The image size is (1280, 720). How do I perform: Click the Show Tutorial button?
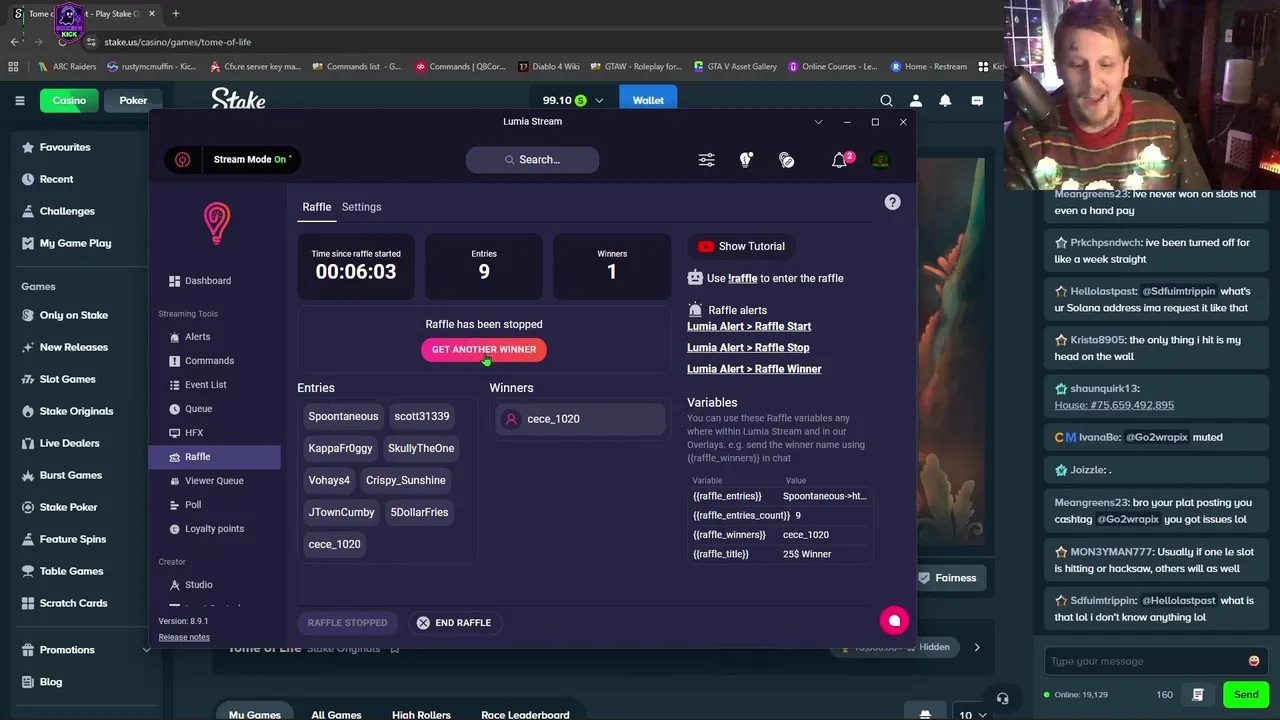[x=741, y=246]
